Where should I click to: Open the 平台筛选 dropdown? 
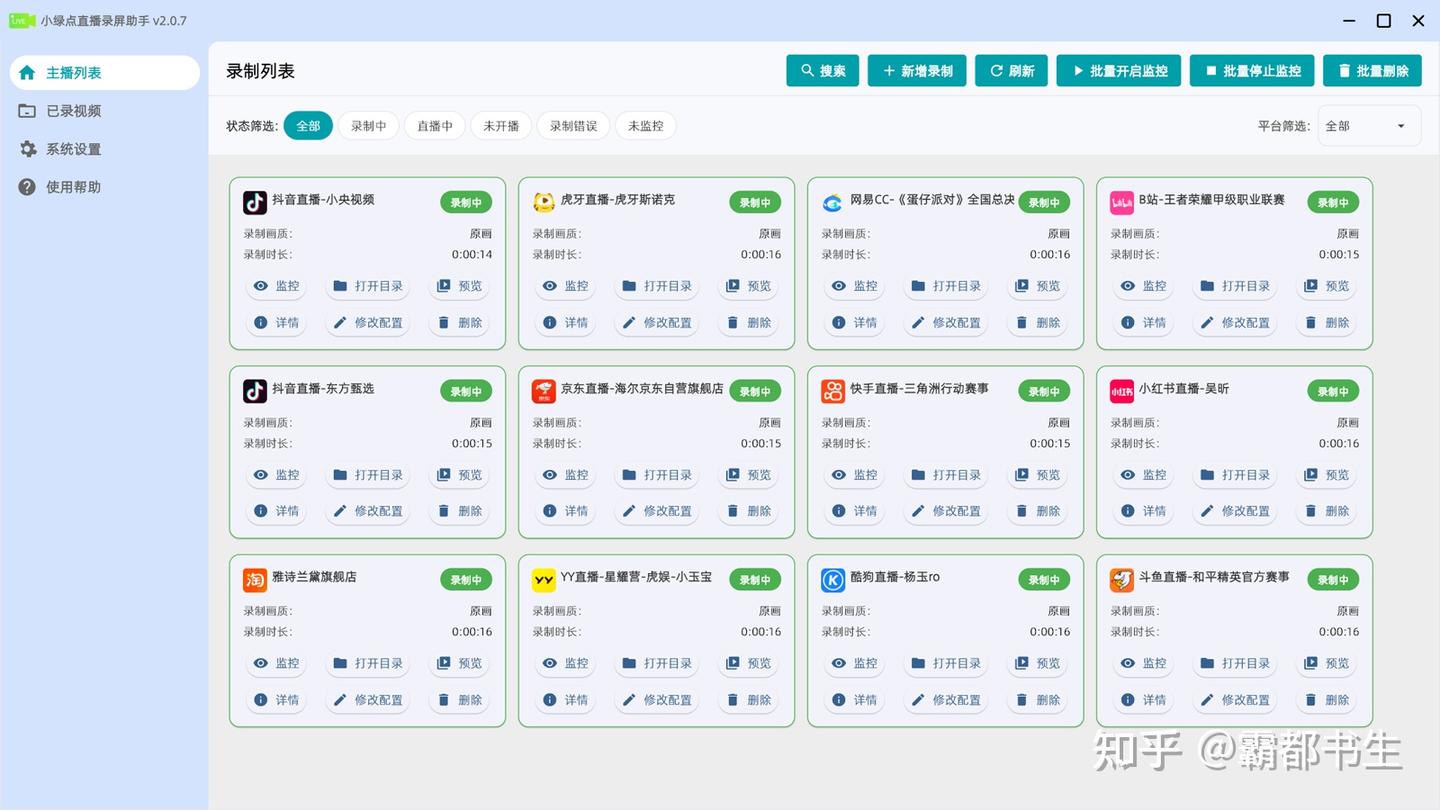coord(1369,126)
